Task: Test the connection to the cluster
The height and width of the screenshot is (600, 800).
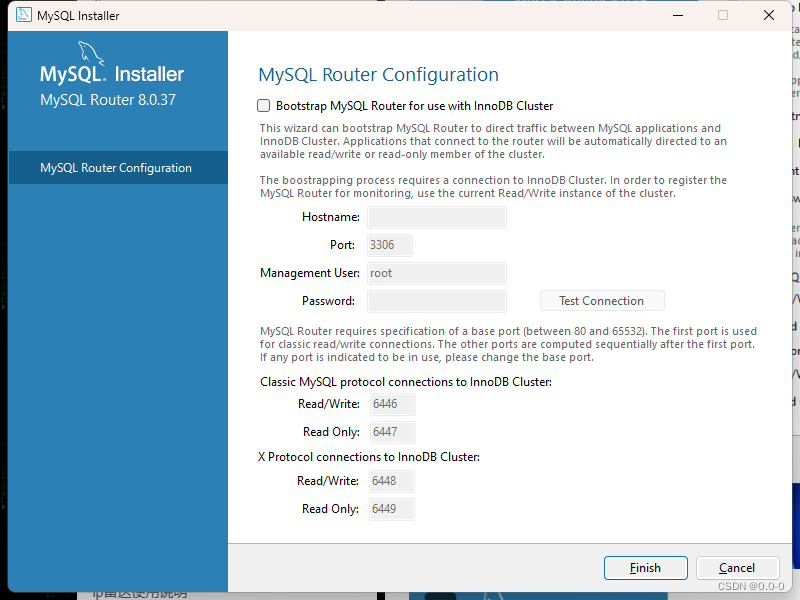Action: point(602,301)
